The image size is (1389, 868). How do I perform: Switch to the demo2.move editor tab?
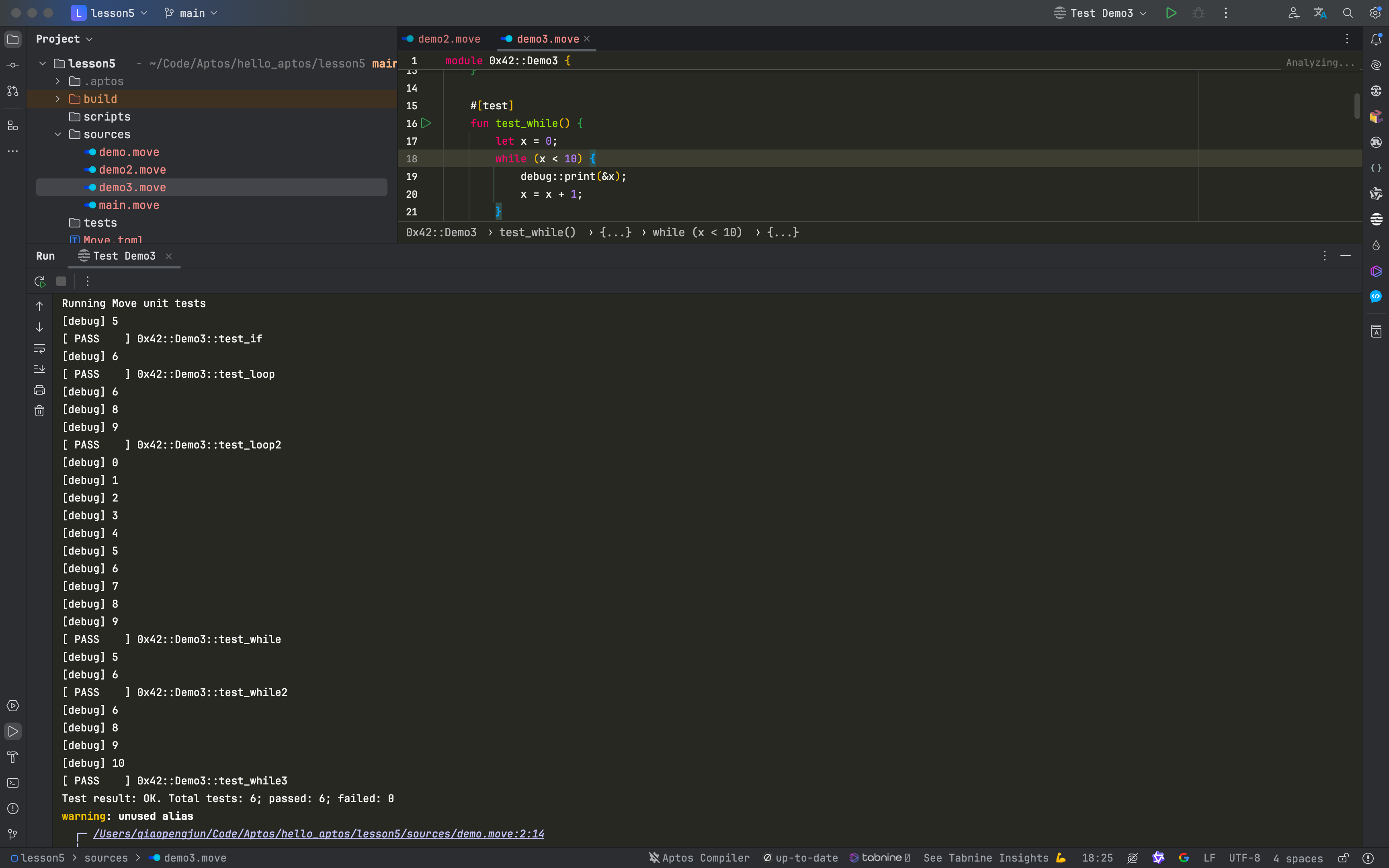(x=441, y=39)
